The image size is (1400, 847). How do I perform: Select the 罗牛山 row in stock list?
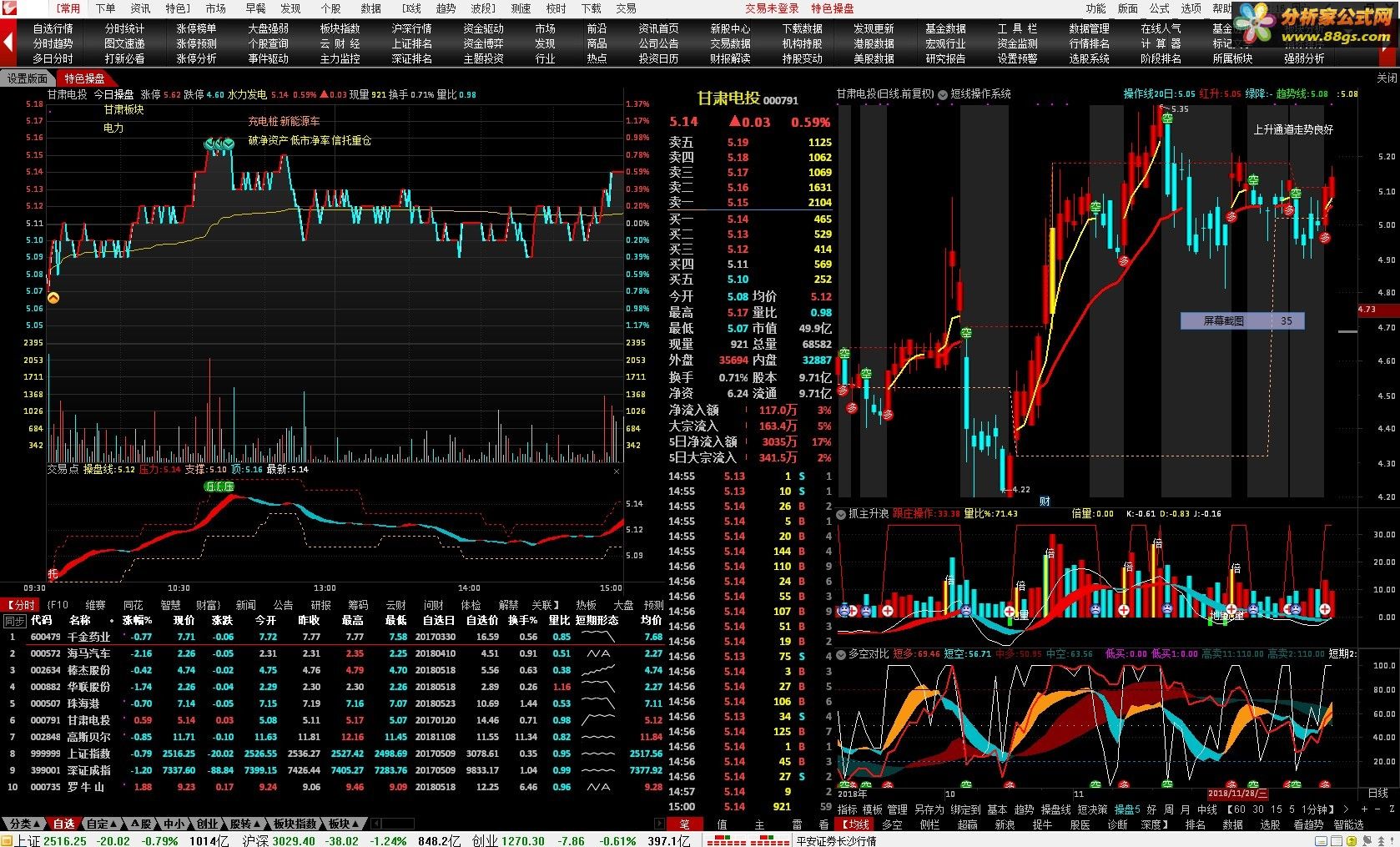point(332,787)
